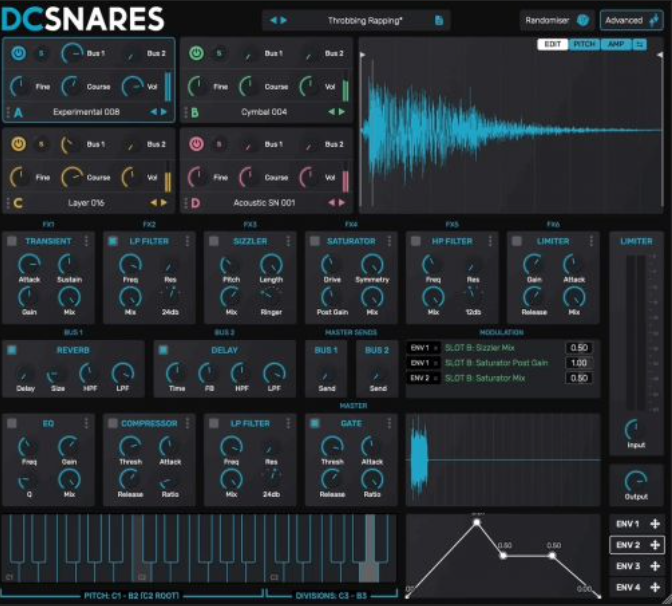This screenshot has height=606, width=672.
Task: Click Saturator Post Gain amount 1.00
Action: tap(579, 363)
